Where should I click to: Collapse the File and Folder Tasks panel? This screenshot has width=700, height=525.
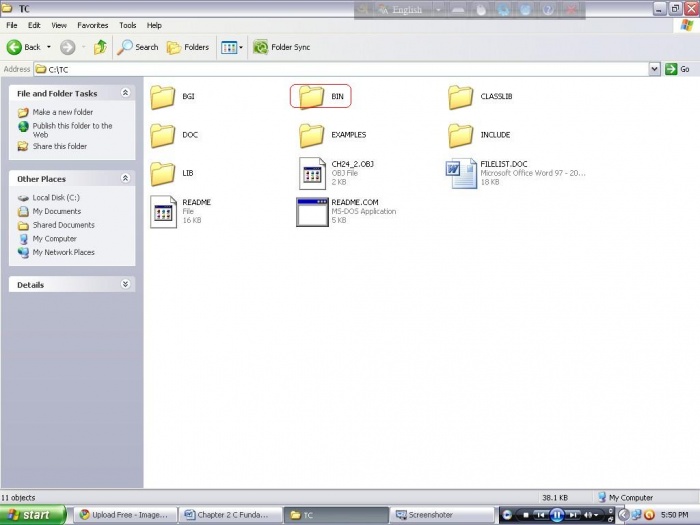click(125, 93)
